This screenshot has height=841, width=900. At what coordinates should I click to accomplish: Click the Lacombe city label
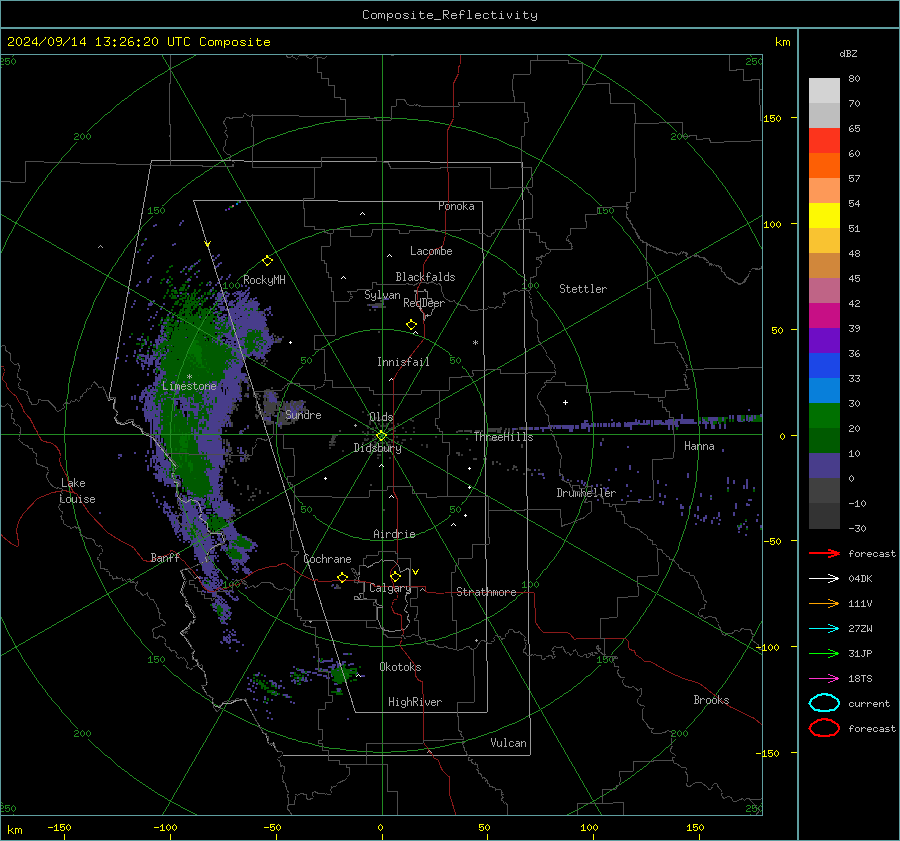click(431, 251)
